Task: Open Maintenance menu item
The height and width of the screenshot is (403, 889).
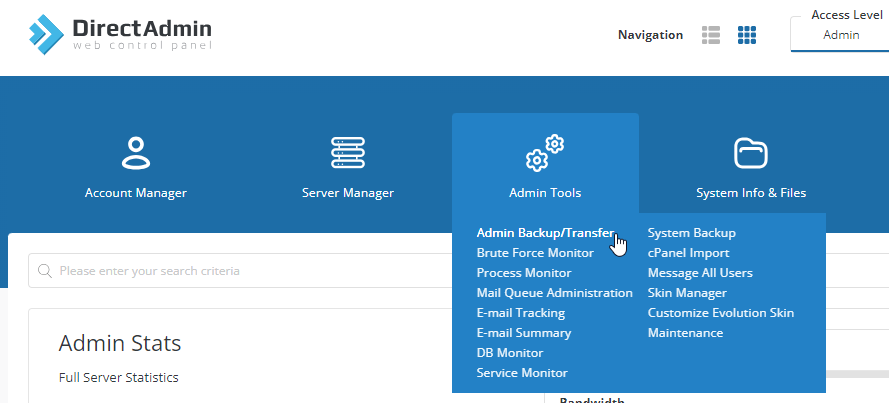Action: 685,333
